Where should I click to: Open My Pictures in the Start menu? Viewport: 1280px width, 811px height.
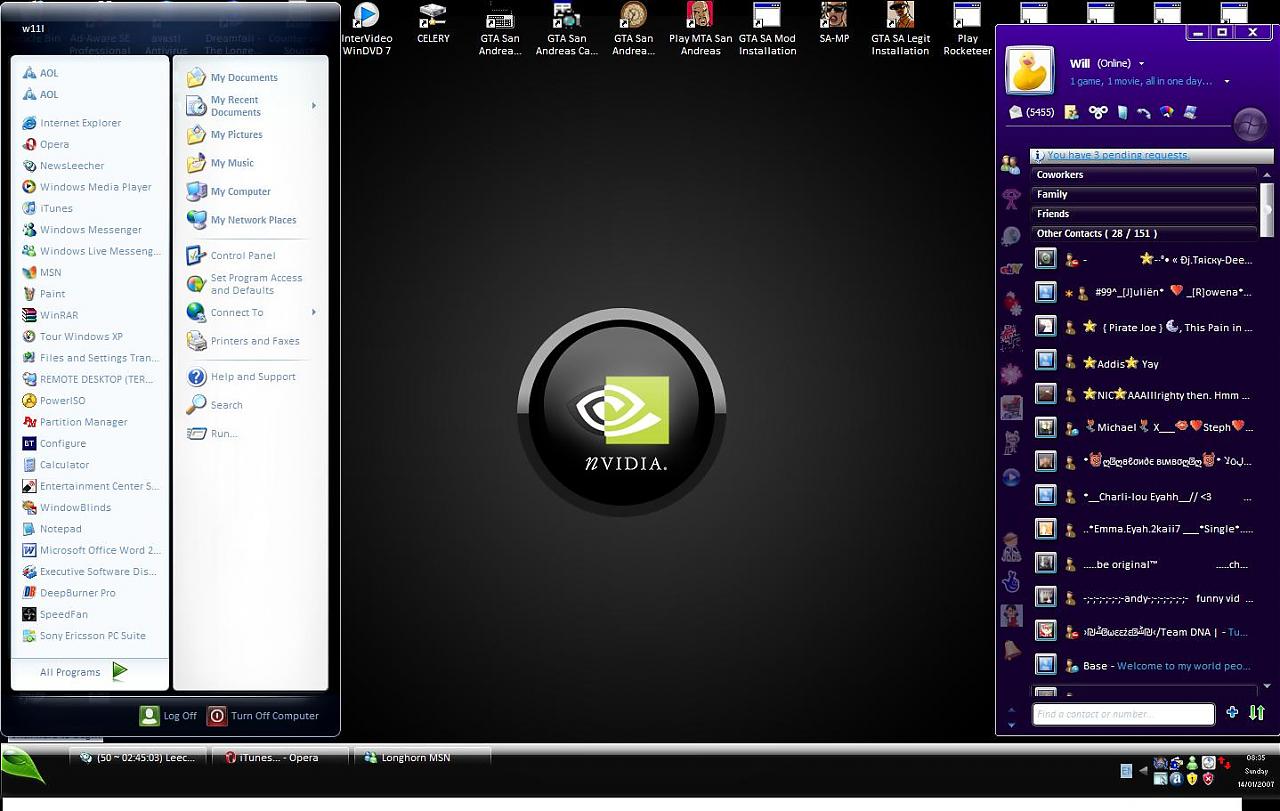(x=225, y=135)
